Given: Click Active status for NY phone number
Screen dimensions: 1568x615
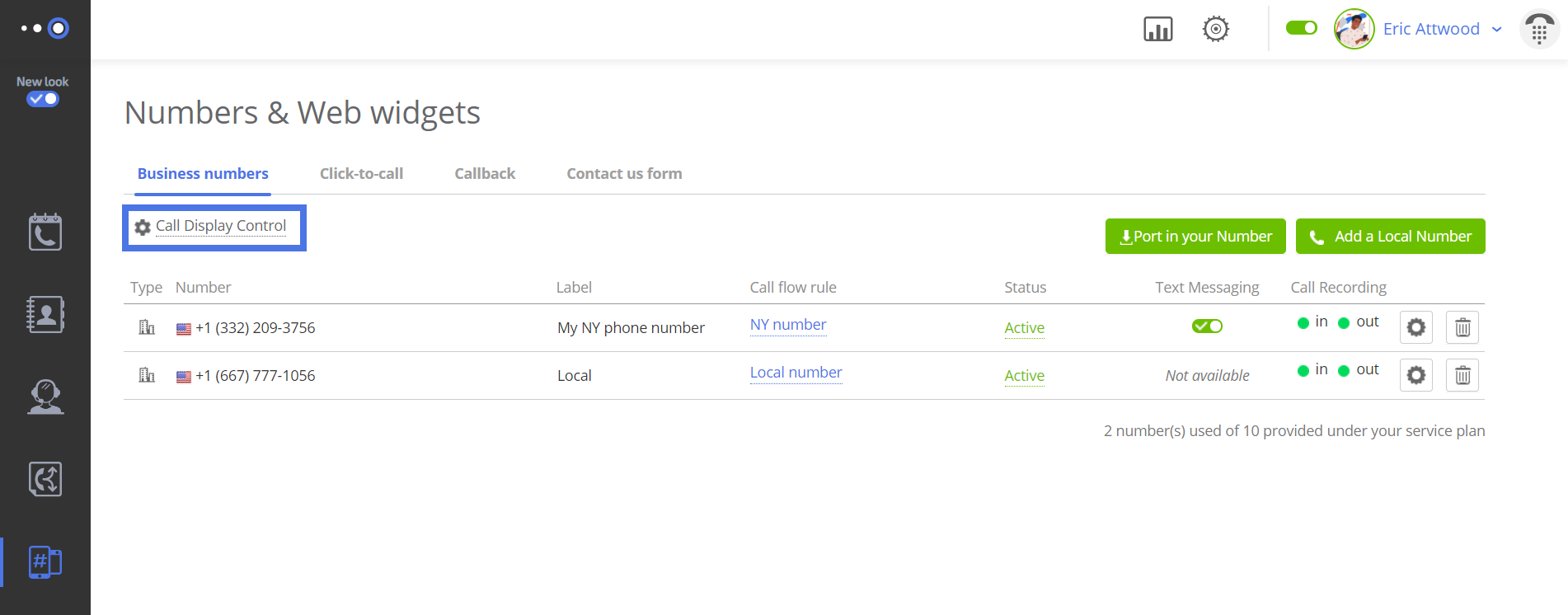Looking at the screenshot, I should pos(1024,328).
